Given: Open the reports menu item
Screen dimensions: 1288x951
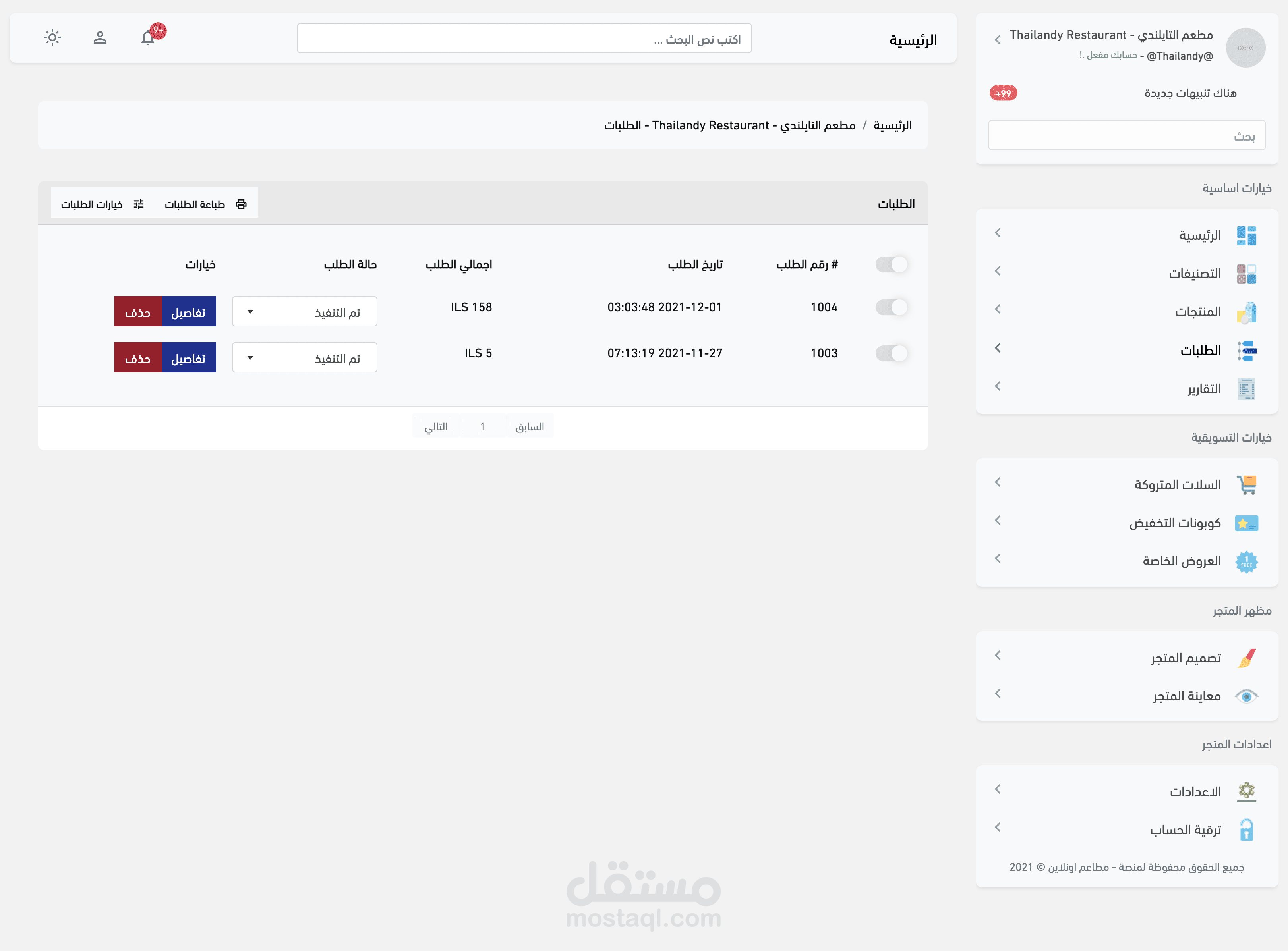Looking at the screenshot, I should (x=1203, y=389).
